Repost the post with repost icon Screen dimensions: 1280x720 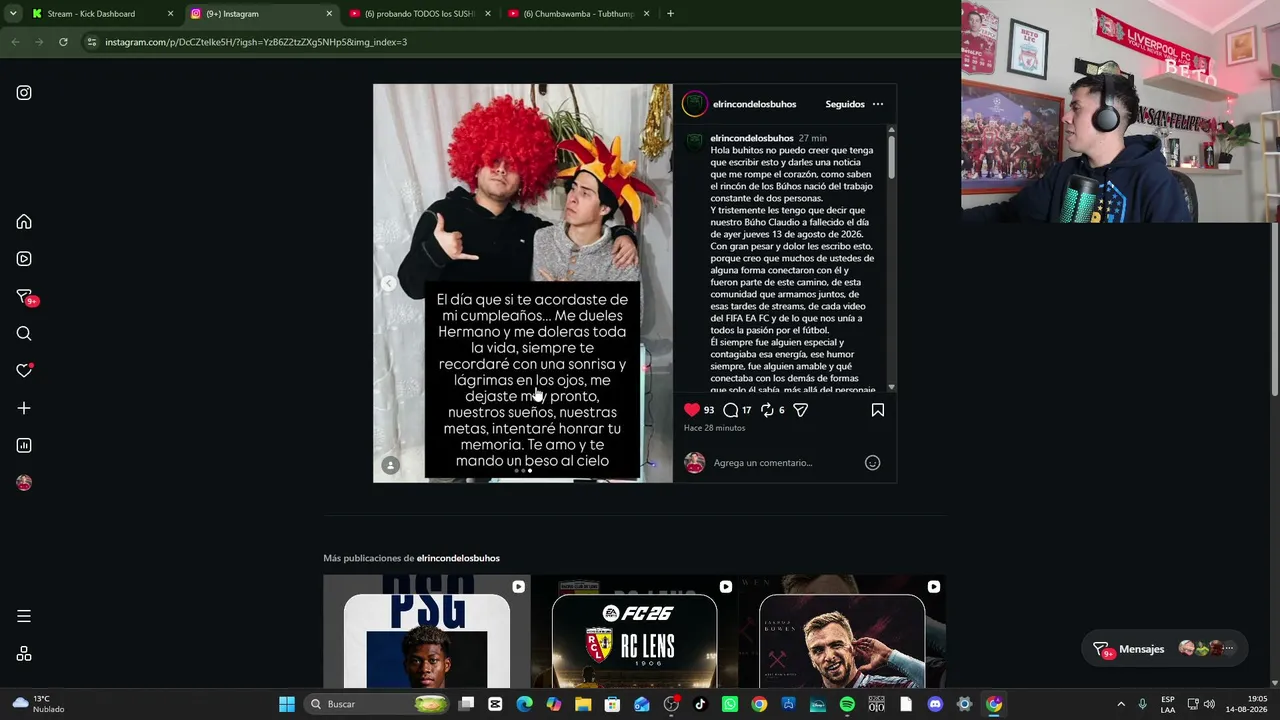pos(767,410)
